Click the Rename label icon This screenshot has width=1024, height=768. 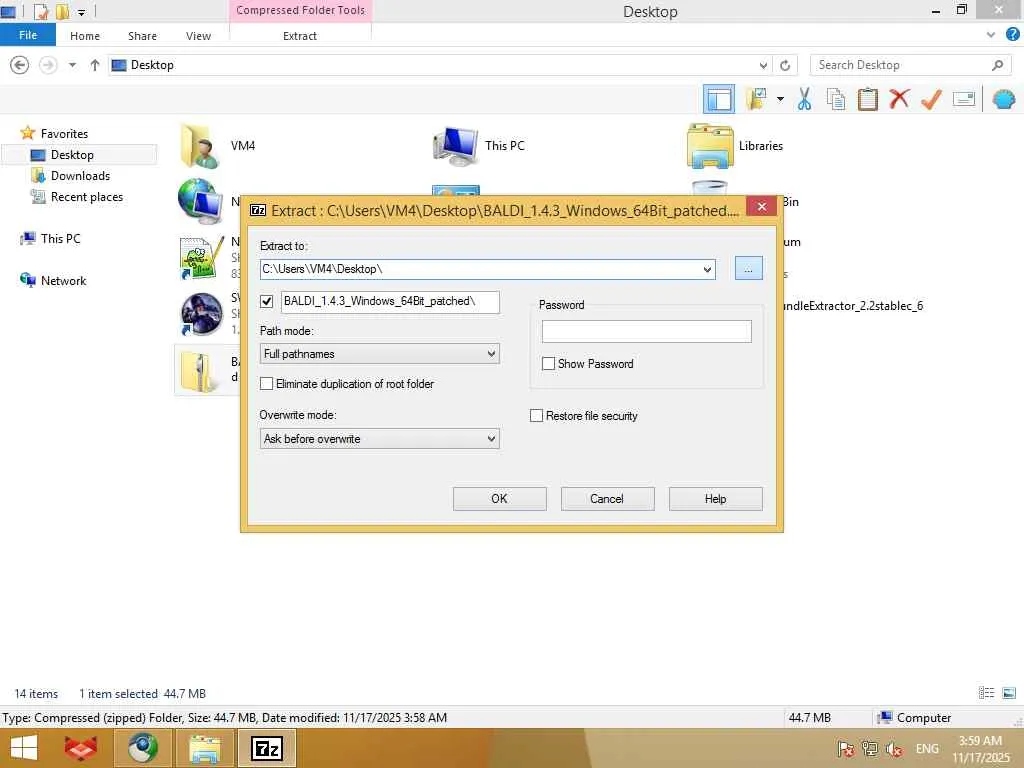point(963,99)
